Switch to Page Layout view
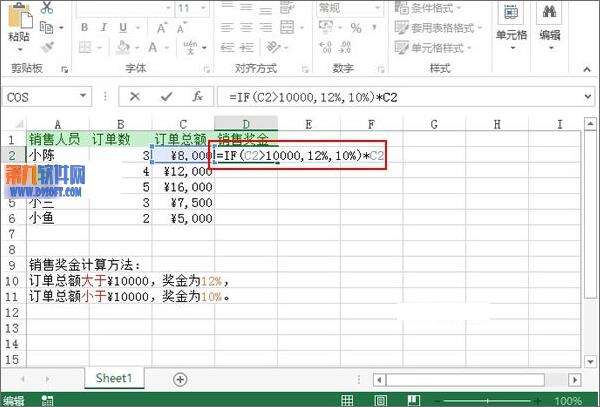 [380, 400]
